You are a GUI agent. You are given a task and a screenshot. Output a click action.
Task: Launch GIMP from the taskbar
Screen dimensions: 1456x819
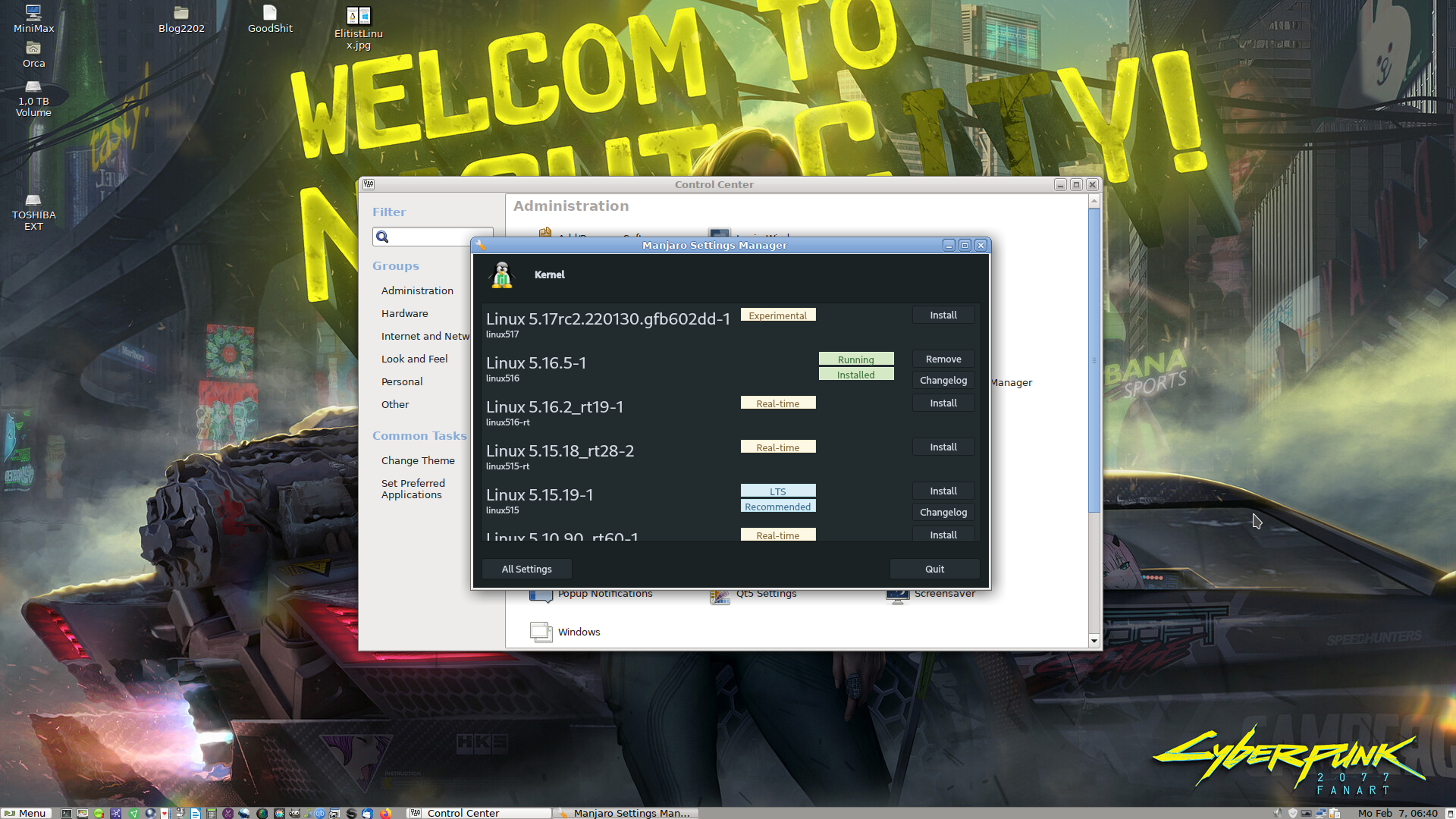[294, 813]
